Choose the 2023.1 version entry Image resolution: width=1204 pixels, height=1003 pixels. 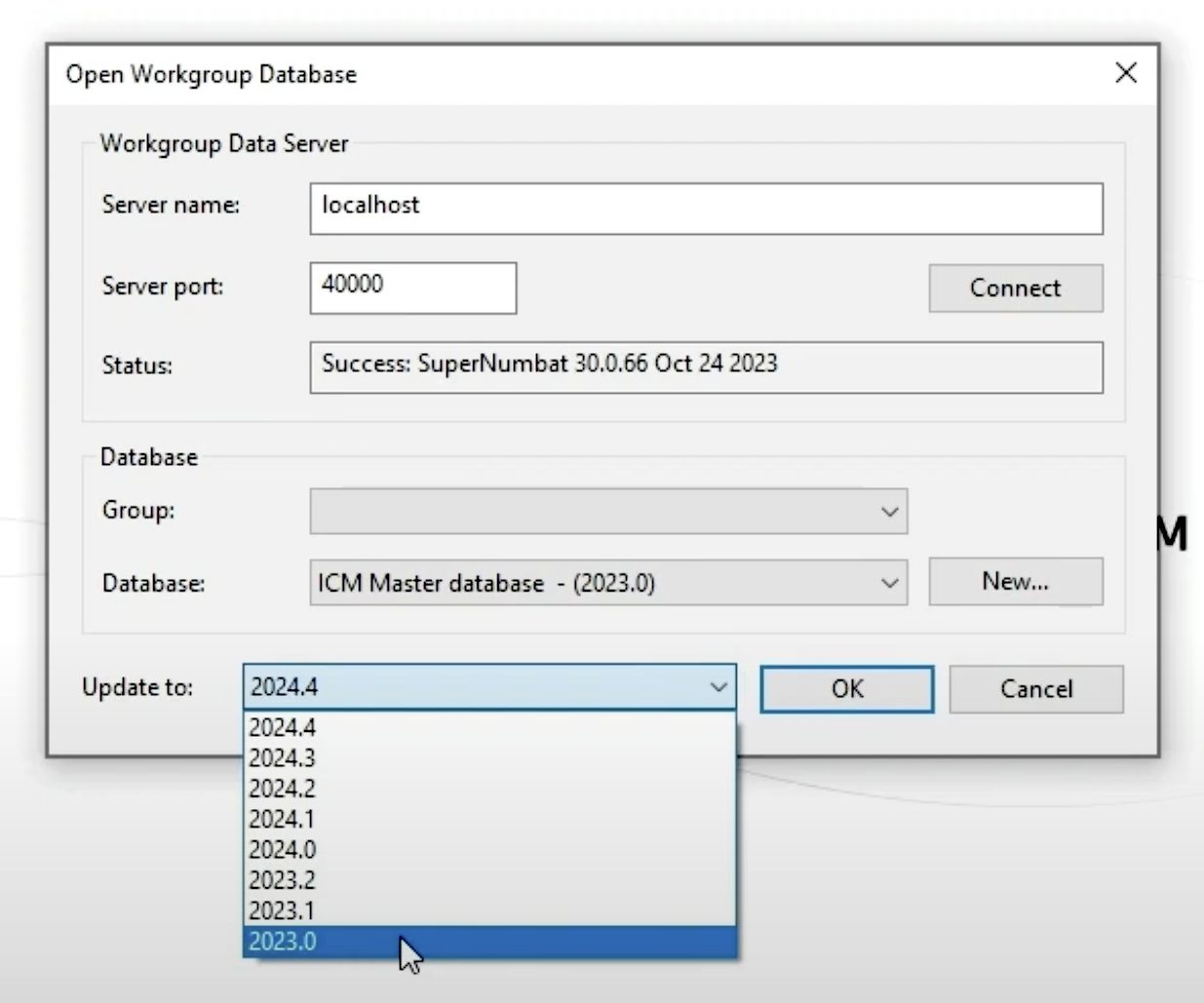tap(489, 910)
